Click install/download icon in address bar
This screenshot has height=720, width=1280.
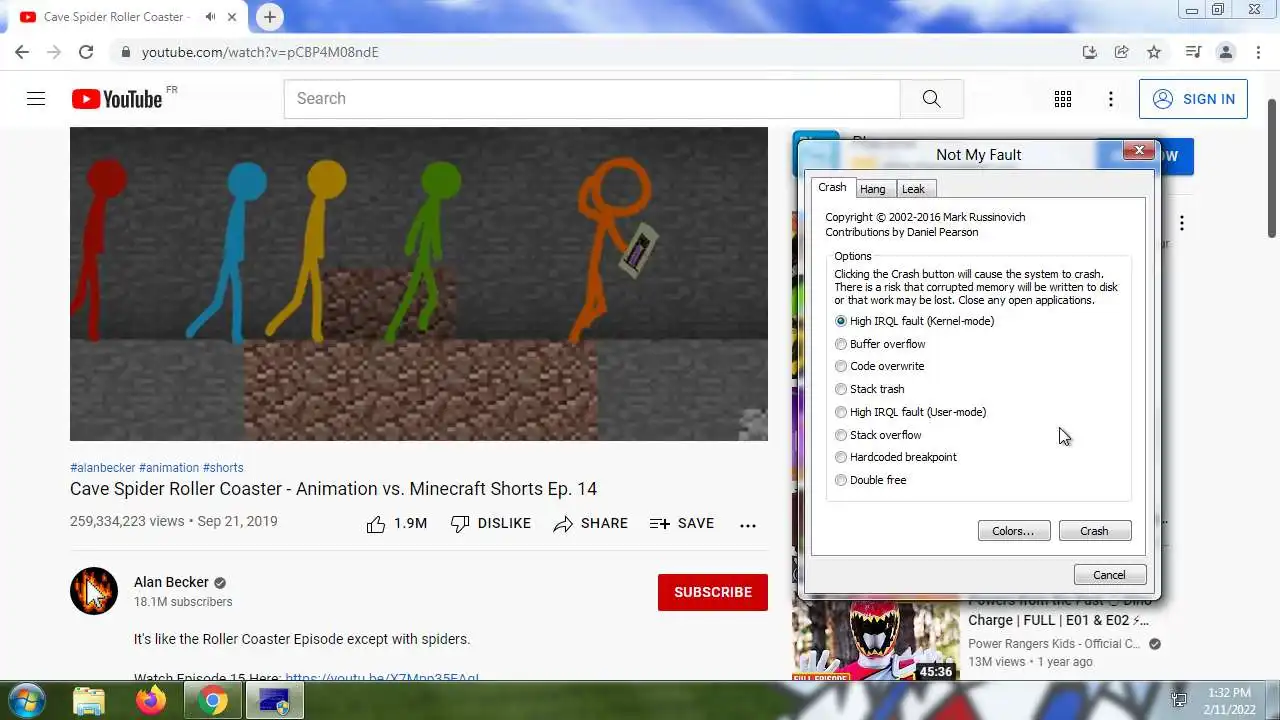point(1090,52)
